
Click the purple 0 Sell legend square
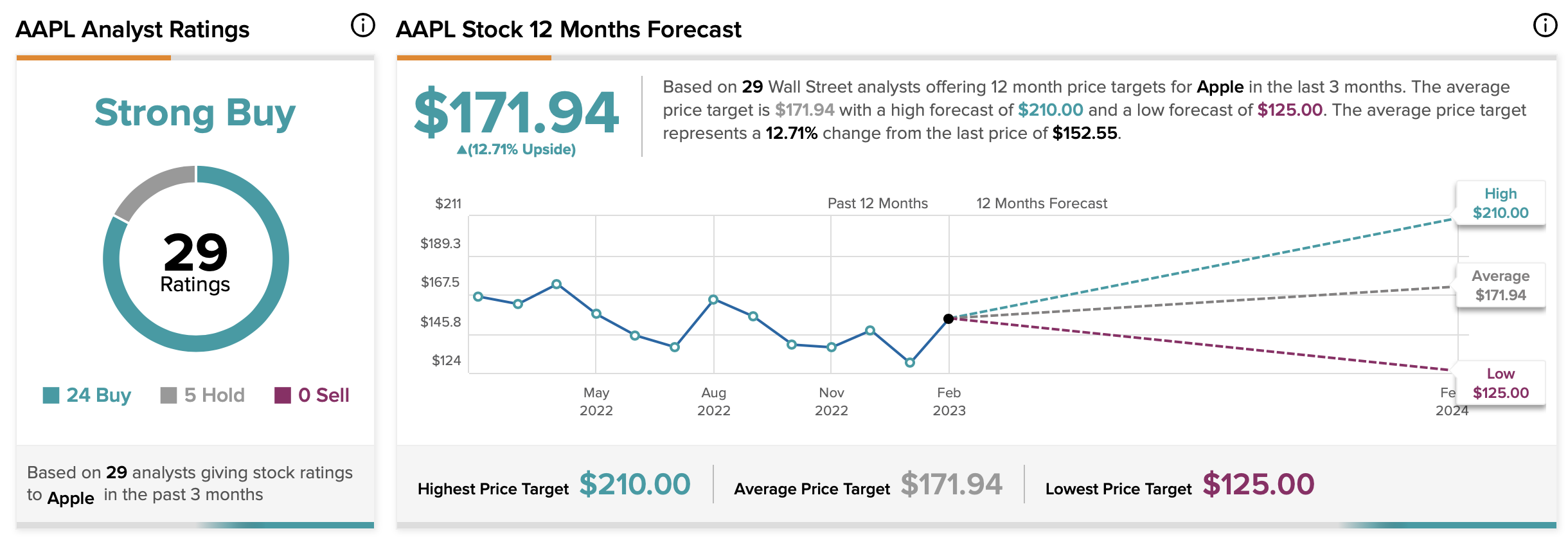[283, 395]
